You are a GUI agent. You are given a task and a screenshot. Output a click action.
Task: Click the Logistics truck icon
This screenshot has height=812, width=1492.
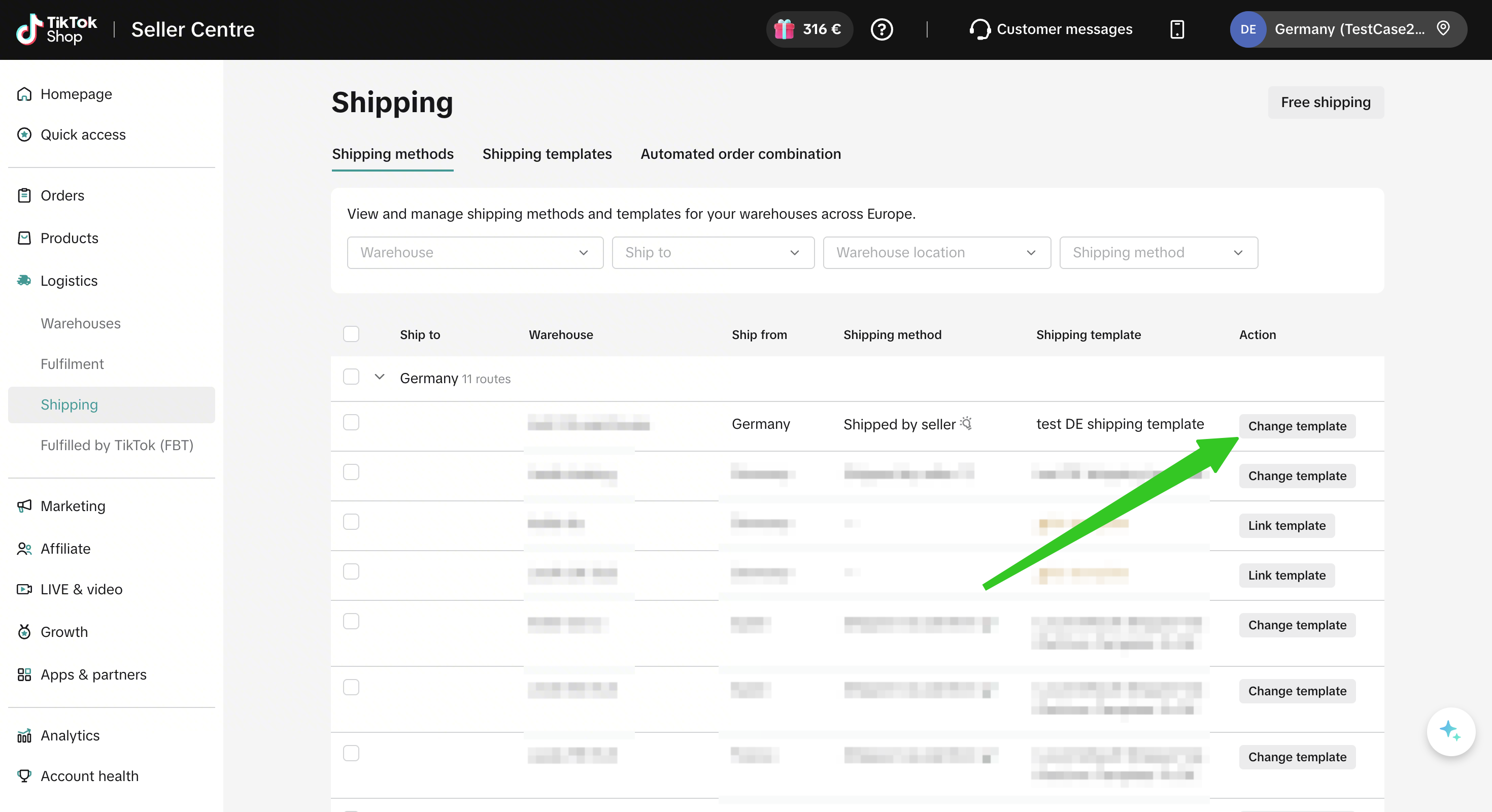(x=24, y=280)
